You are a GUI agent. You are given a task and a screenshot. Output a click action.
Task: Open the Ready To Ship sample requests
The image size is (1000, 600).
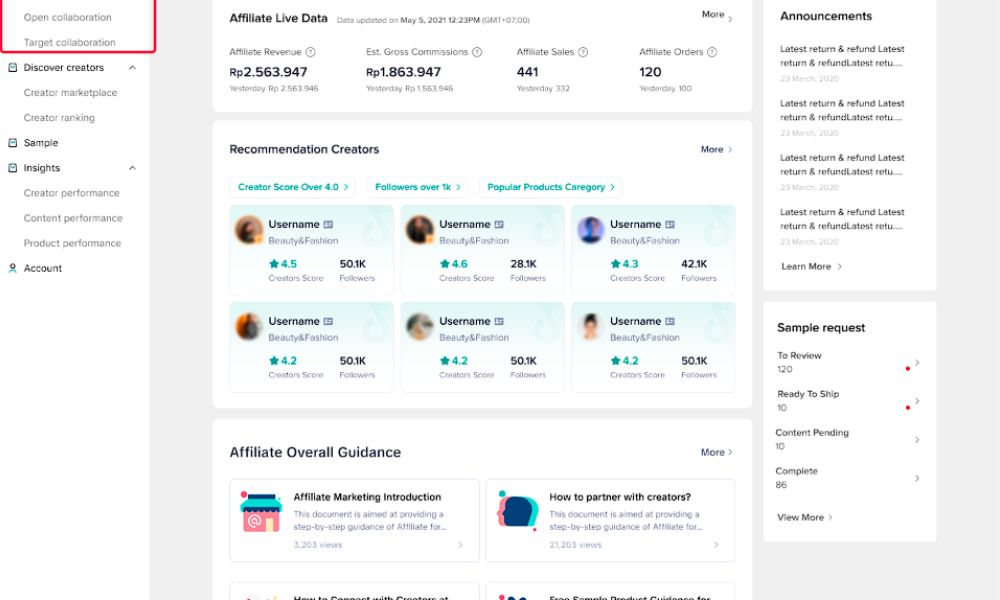tap(808, 394)
